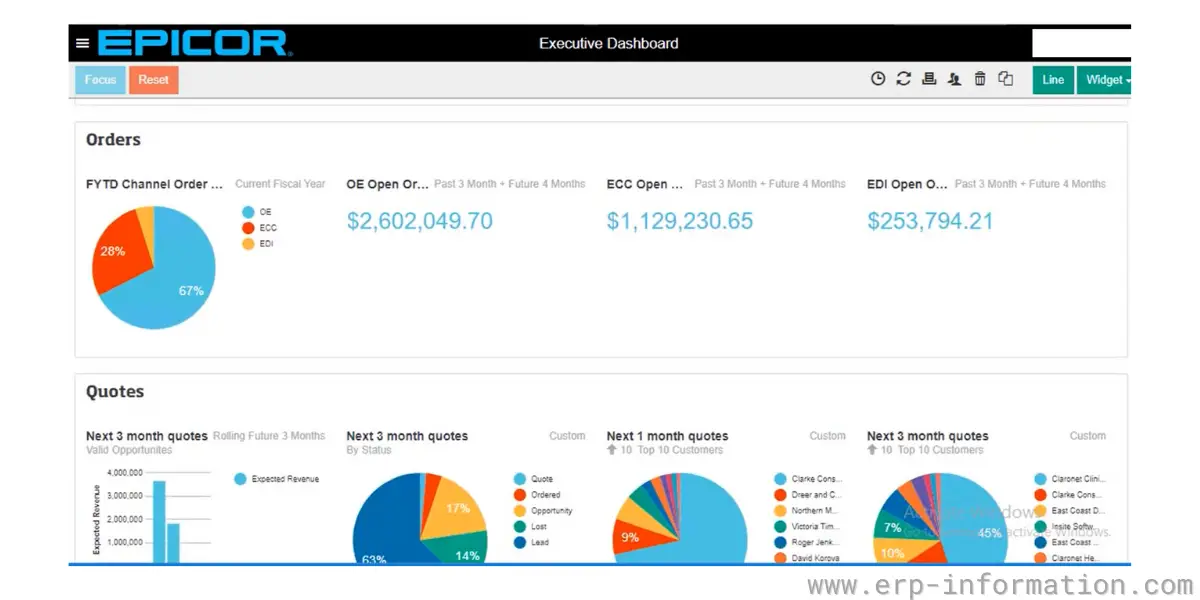
Task: Delete using the trash can icon
Action: click(x=980, y=79)
